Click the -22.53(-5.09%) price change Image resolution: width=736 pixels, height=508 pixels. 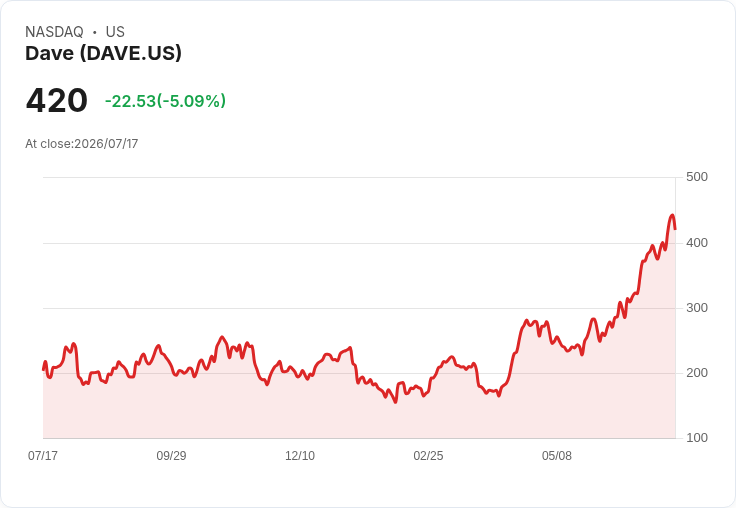coord(165,101)
